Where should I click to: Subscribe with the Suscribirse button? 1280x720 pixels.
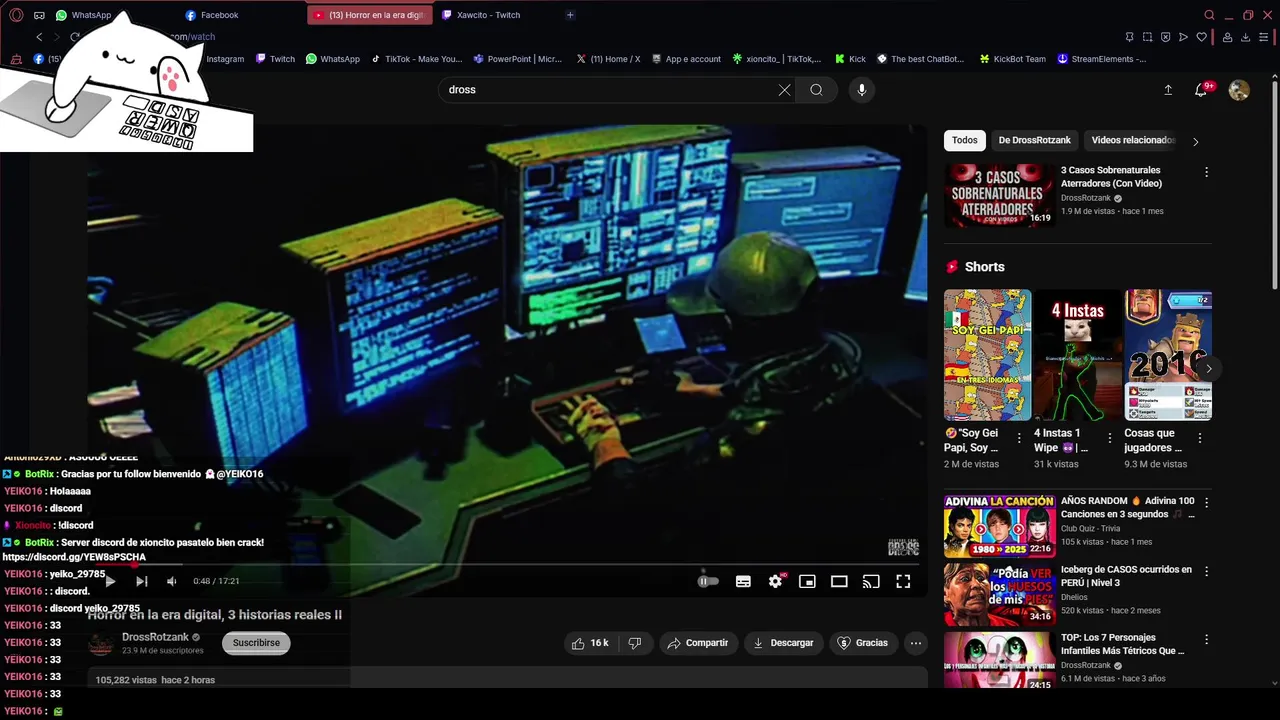tap(256, 643)
